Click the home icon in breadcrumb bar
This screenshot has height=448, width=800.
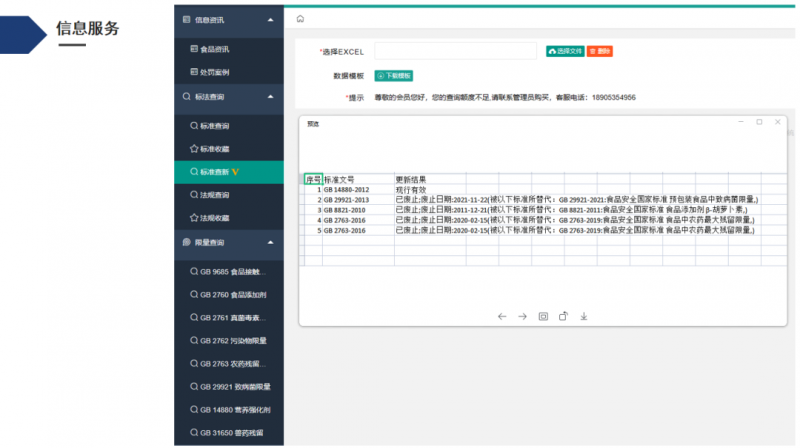click(300, 19)
